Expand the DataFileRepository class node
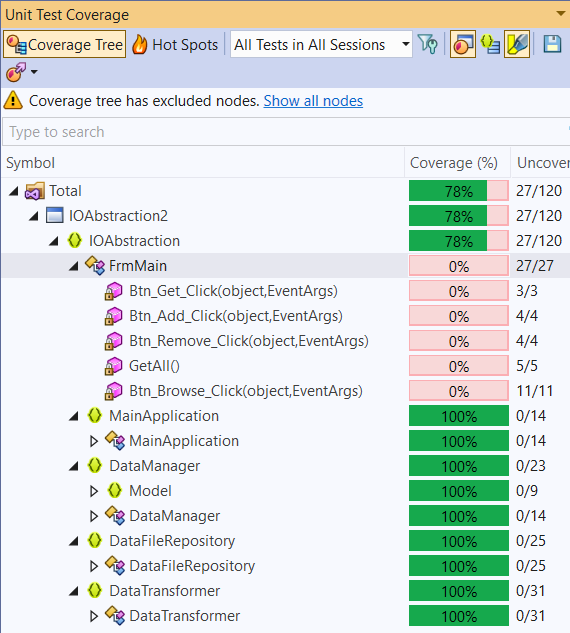 point(94,566)
